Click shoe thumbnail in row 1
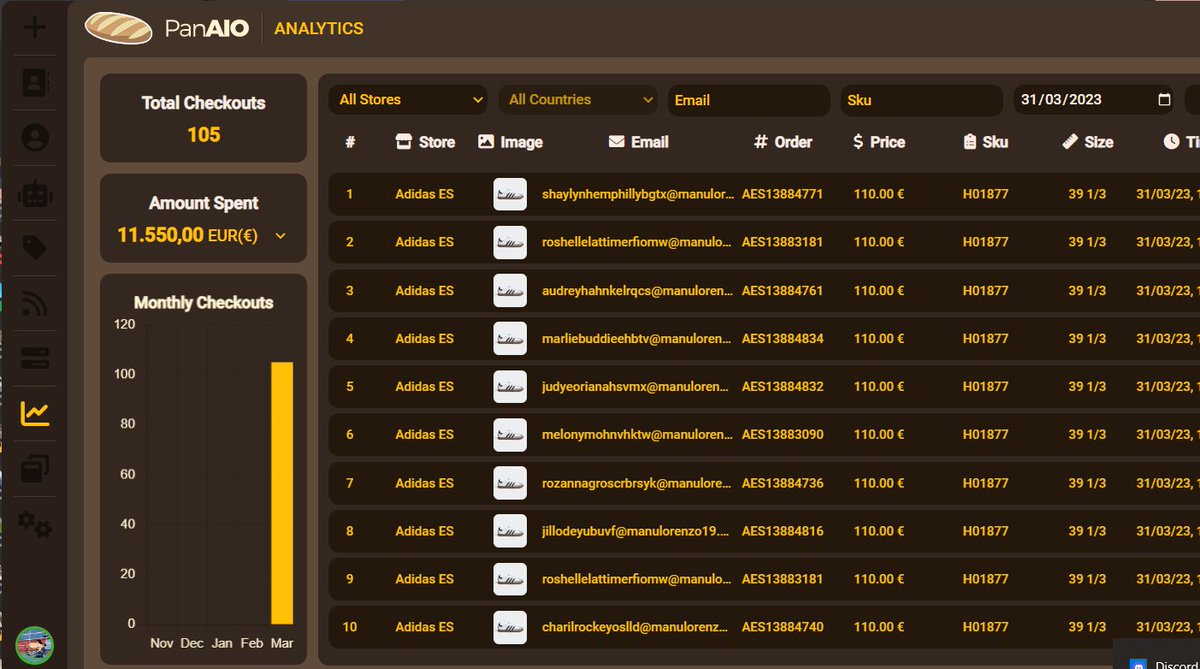The image size is (1200, 669). tap(510, 194)
